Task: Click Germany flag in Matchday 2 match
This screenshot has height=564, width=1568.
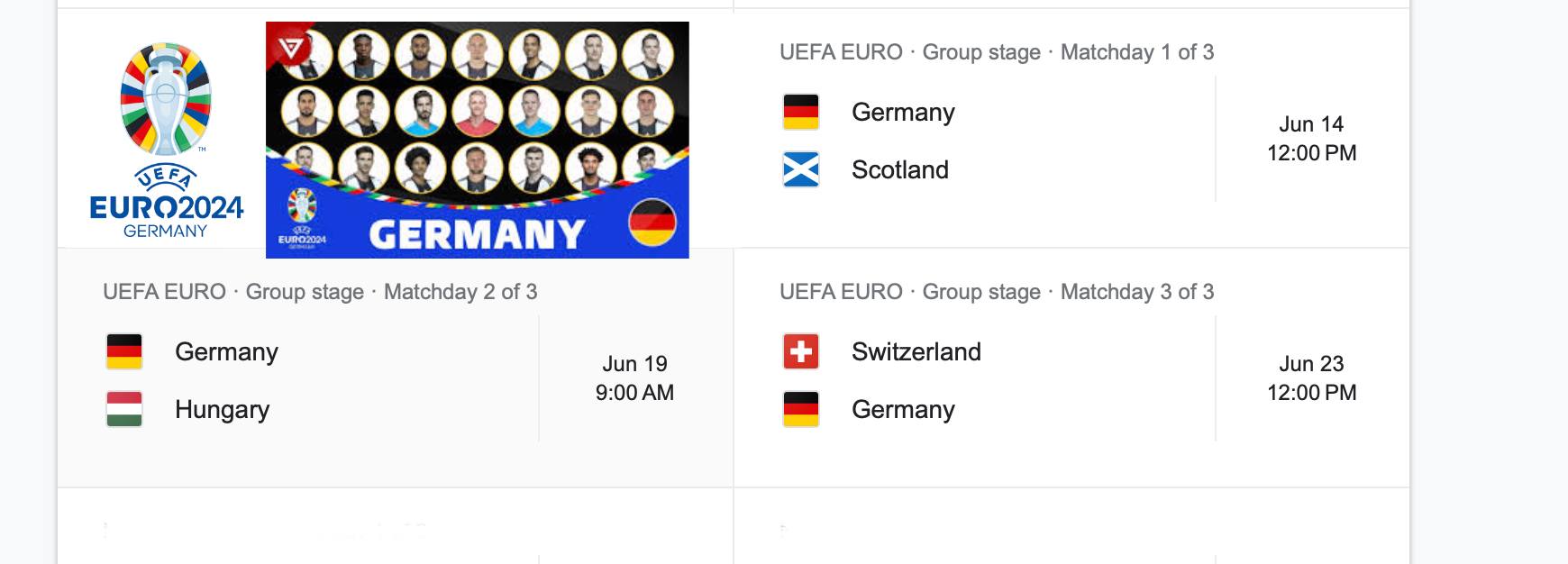Action: pos(124,351)
